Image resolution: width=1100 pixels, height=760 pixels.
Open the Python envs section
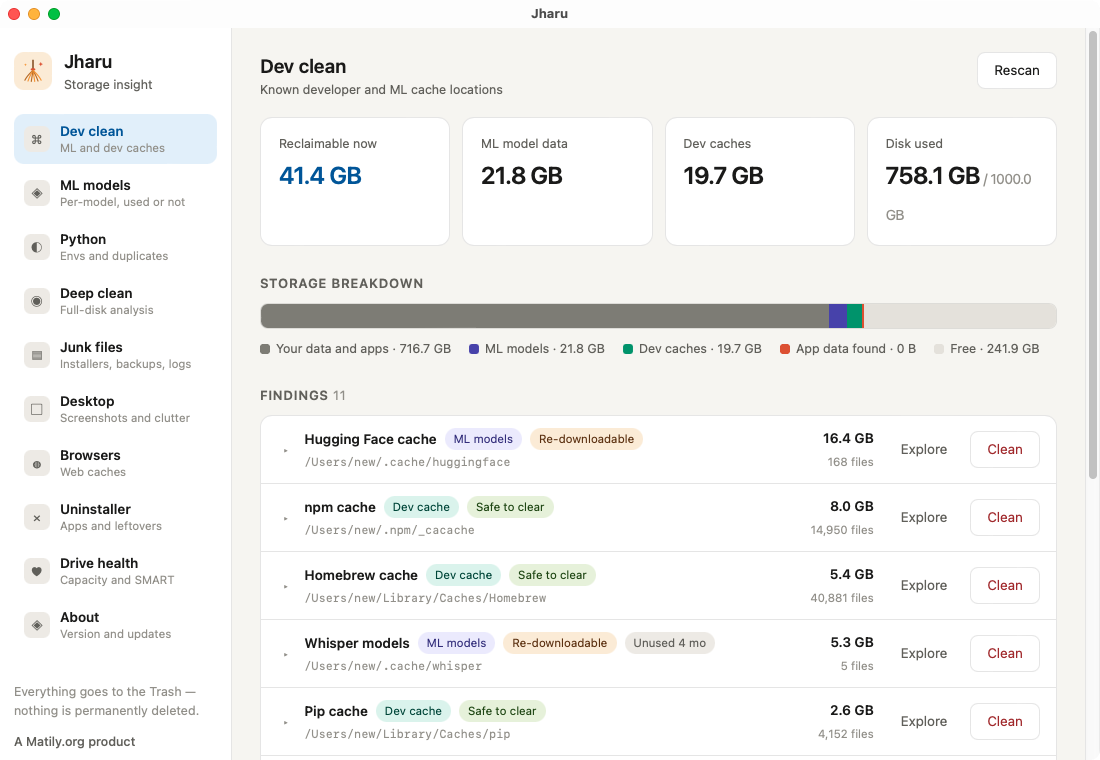tap(116, 247)
